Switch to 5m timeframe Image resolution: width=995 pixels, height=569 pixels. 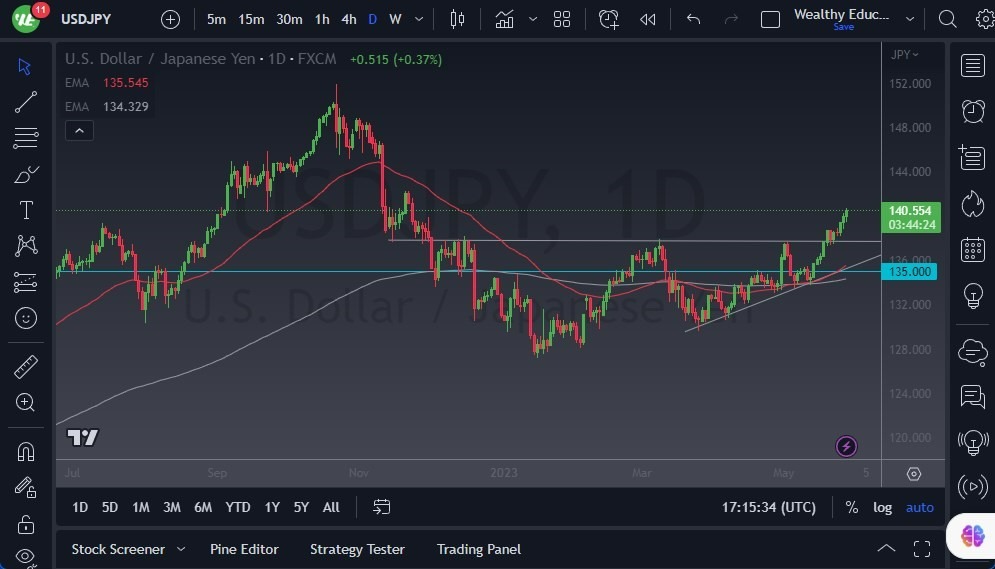coord(216,20)
